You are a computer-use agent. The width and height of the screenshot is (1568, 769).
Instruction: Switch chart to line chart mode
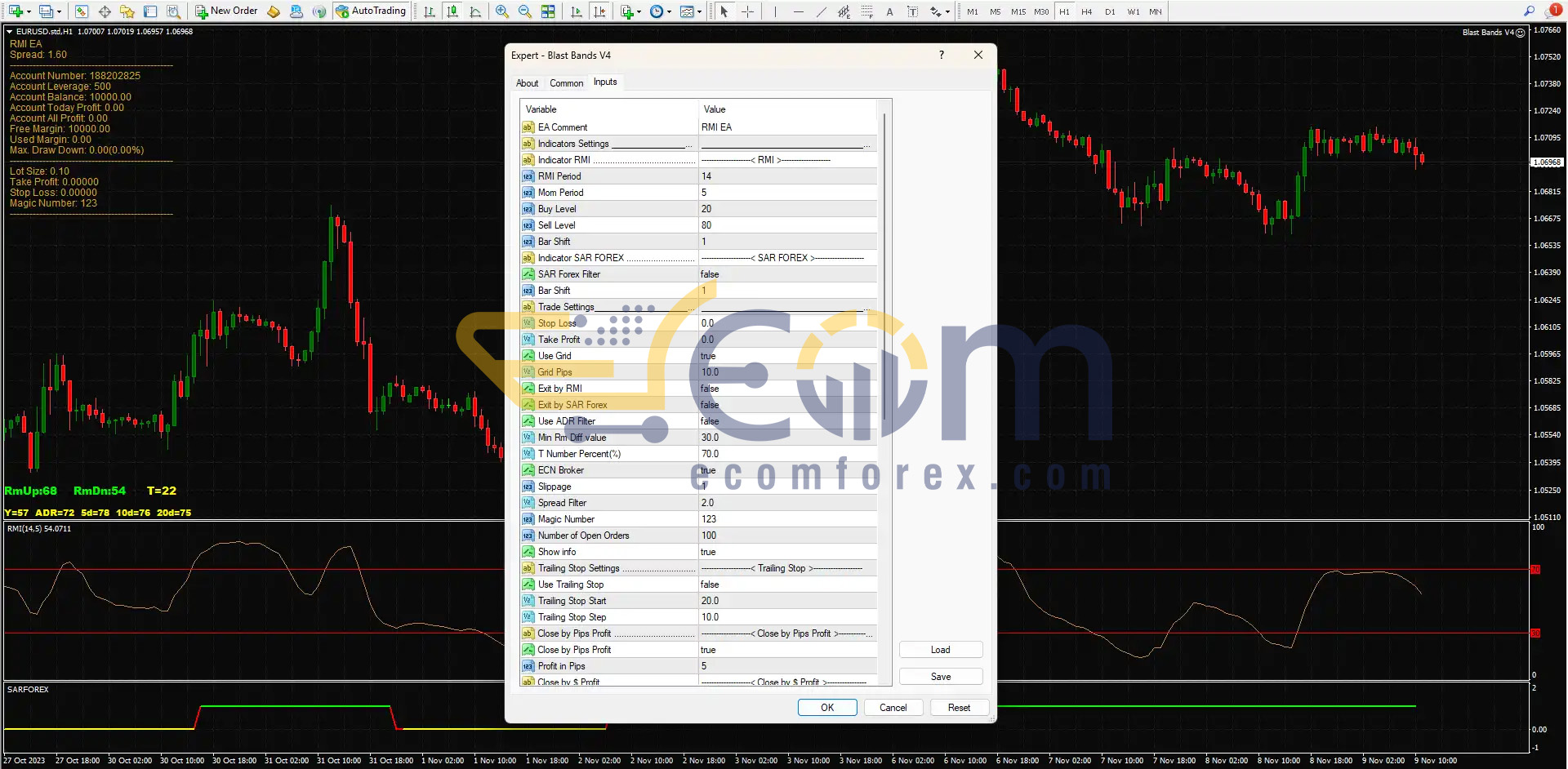[475, 11]
